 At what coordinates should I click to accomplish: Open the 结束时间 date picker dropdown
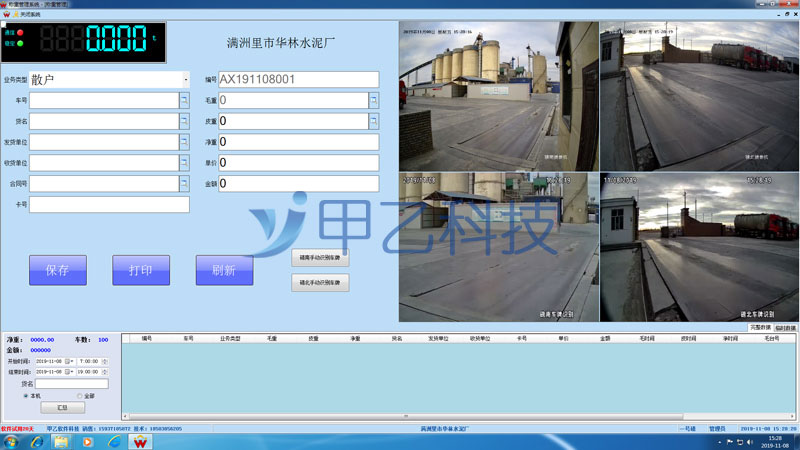point(70,372)
